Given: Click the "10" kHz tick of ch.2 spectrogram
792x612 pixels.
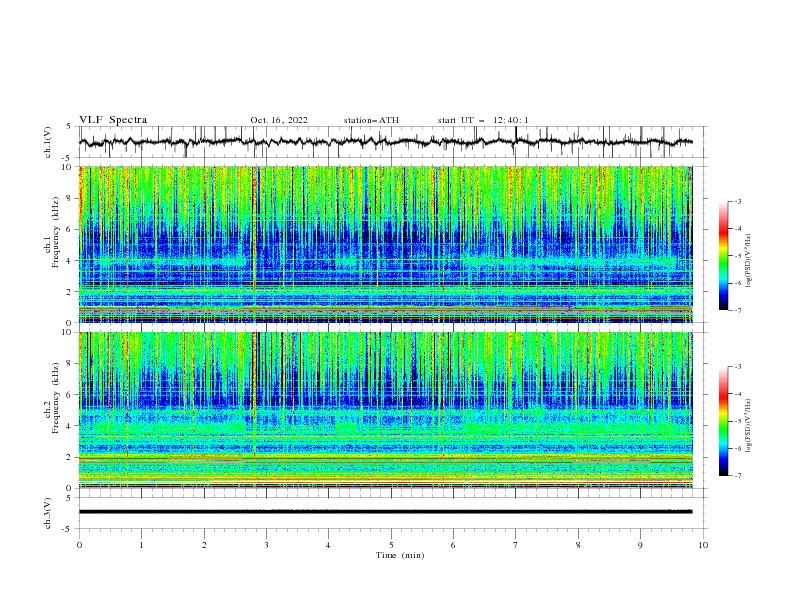Looking at the screenshot, I should 69,332.
